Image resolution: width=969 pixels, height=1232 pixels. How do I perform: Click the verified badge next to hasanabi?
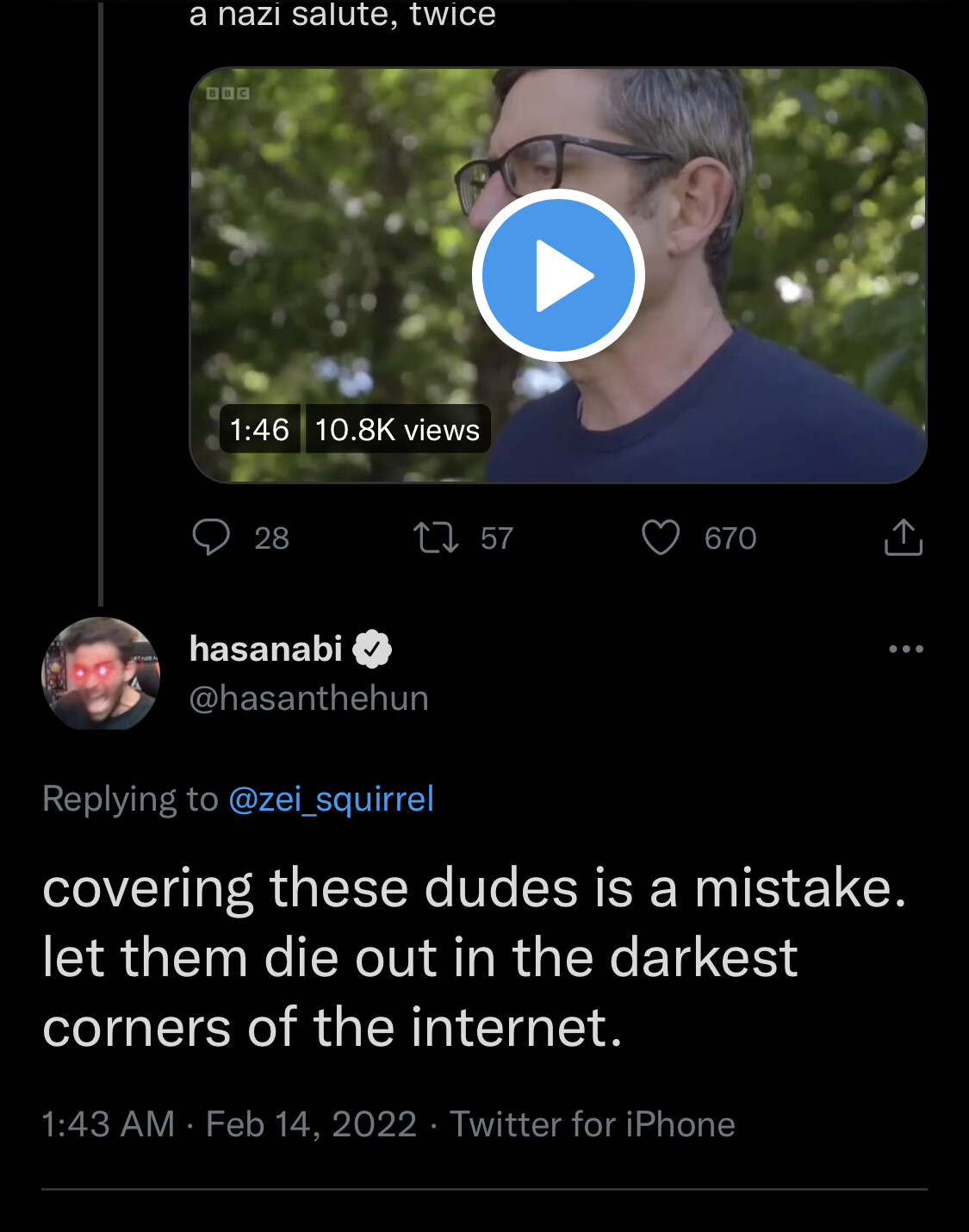(x=372, y=649)
